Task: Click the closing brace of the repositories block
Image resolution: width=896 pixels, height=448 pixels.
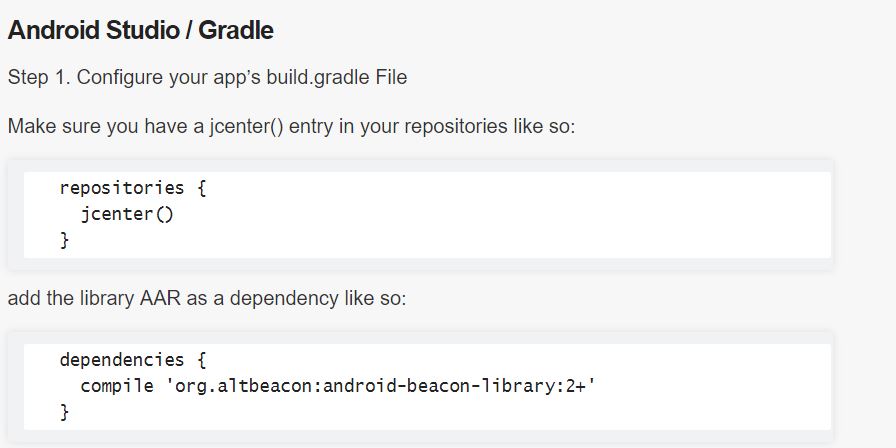Action: point(65,240)
